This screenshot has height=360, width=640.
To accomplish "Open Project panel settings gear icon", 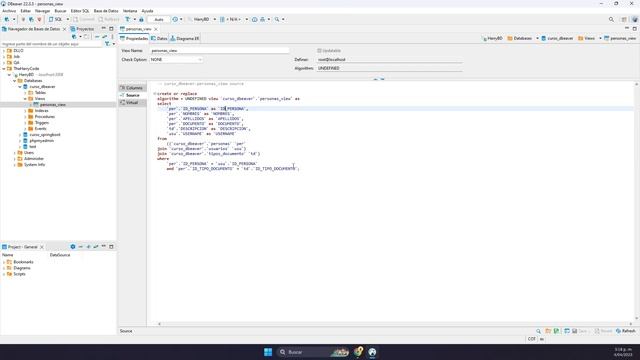I will pos(73,247).
